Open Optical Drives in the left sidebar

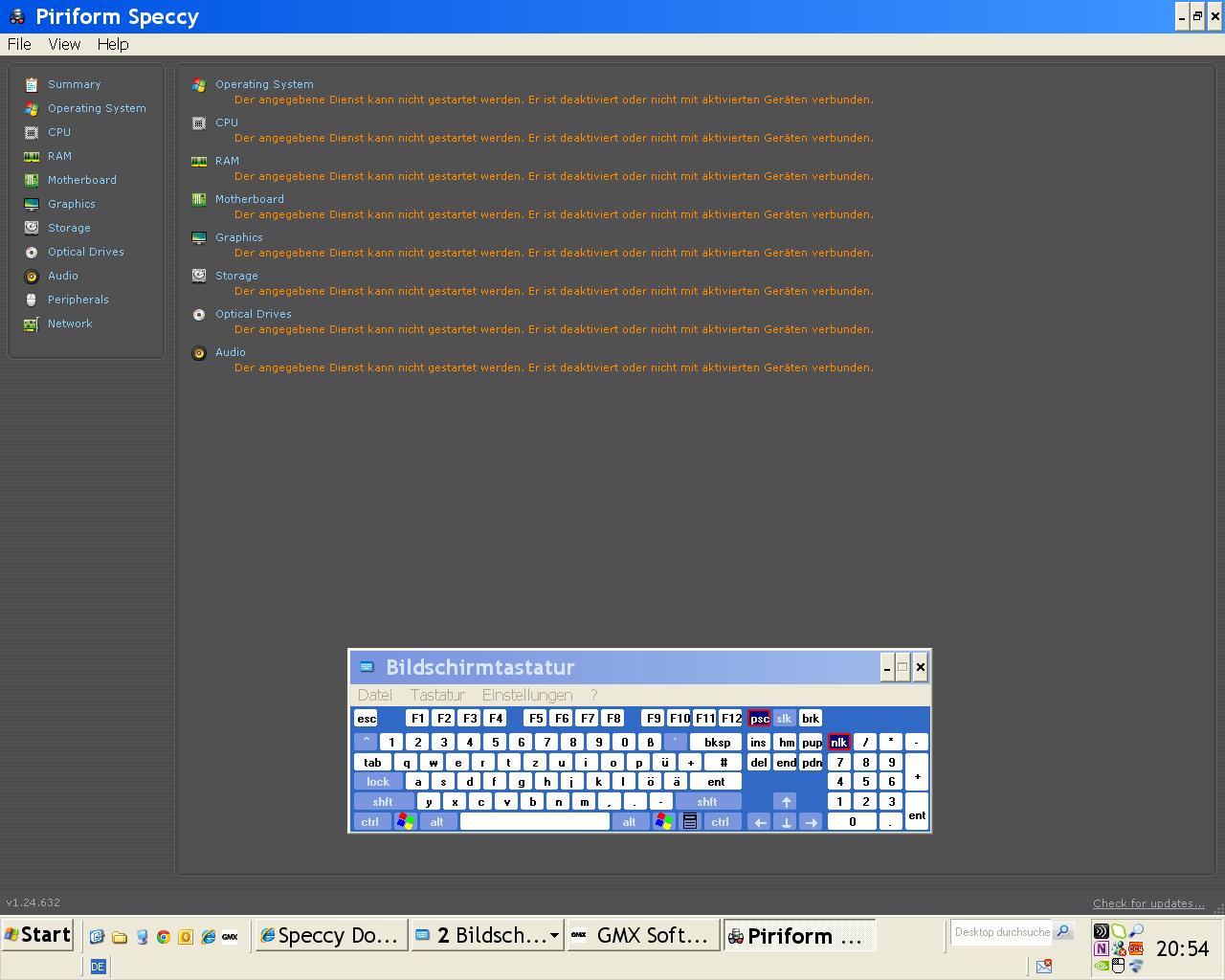coord(74,252)
